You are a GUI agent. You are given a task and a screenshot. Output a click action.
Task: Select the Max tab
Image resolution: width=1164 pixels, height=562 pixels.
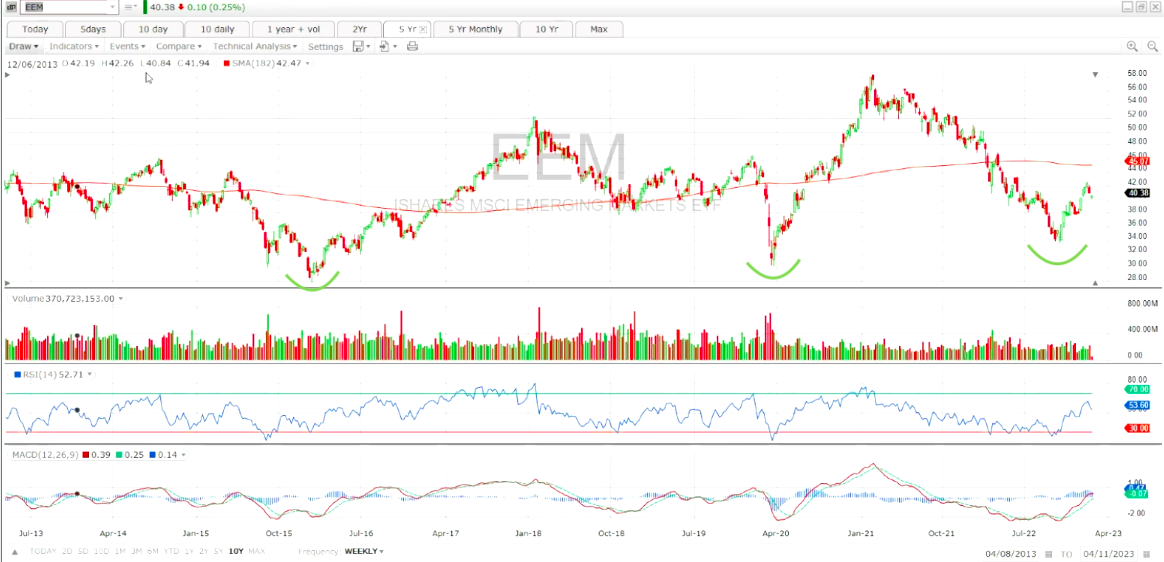[x=598, y=29]
